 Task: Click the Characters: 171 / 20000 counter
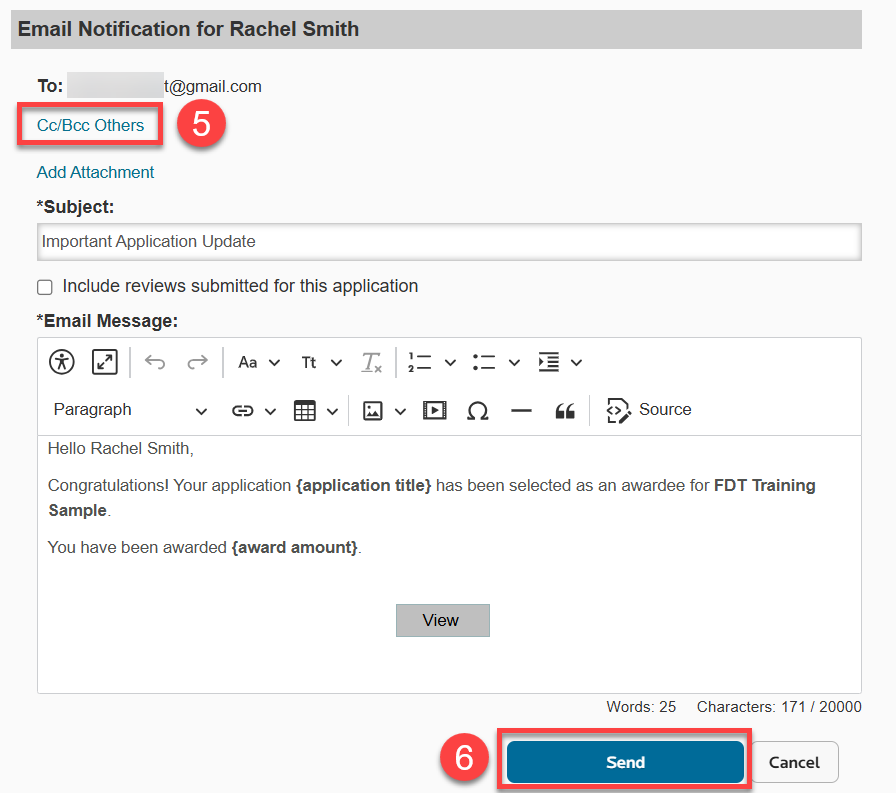click(x=779, y=707)
